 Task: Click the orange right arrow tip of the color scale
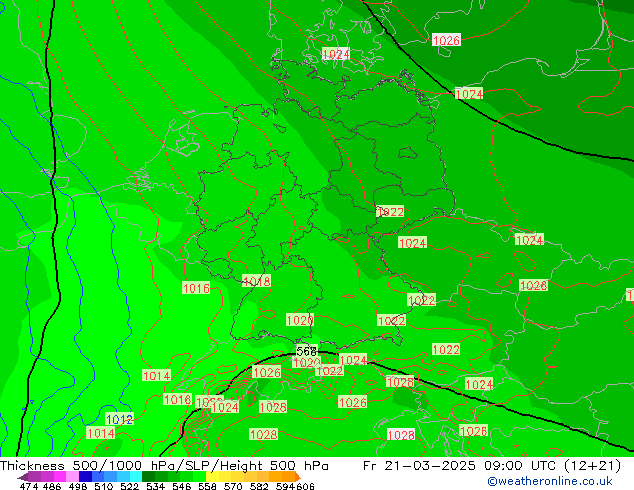pos(298,477)
